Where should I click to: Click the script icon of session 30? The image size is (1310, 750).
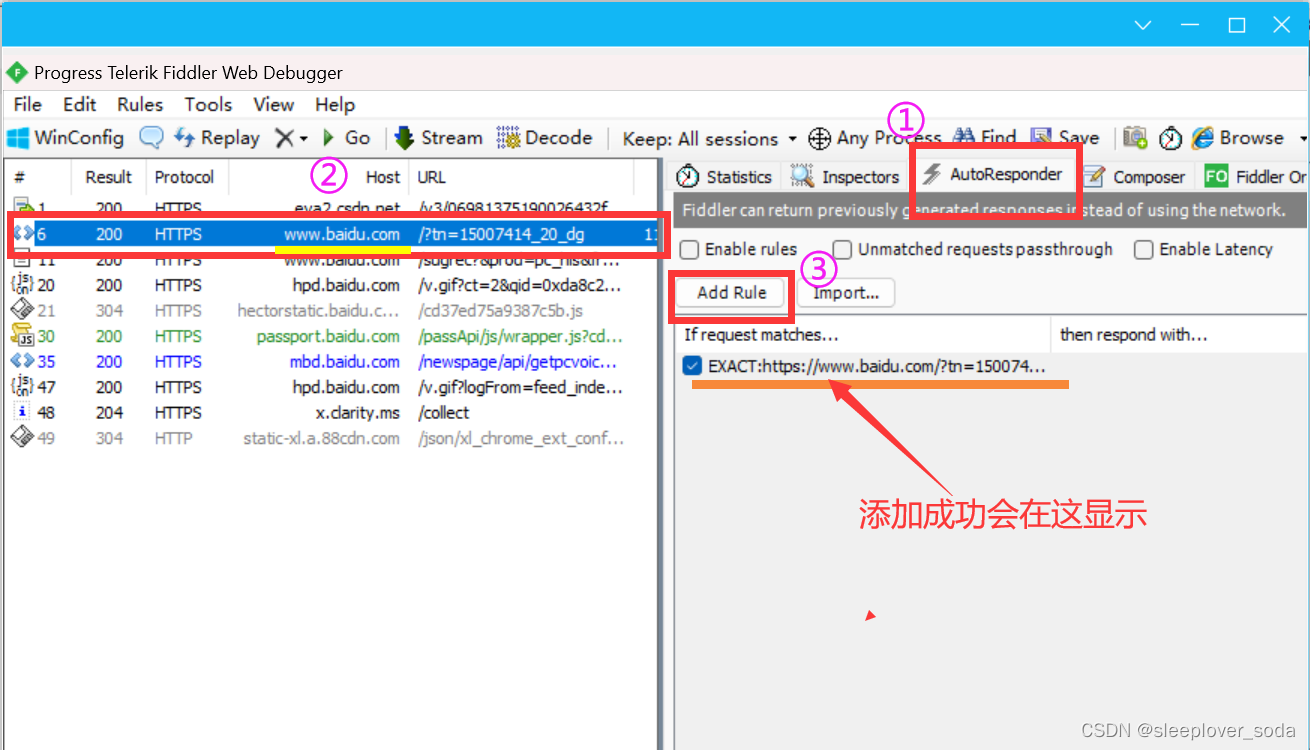pos(22,336)
